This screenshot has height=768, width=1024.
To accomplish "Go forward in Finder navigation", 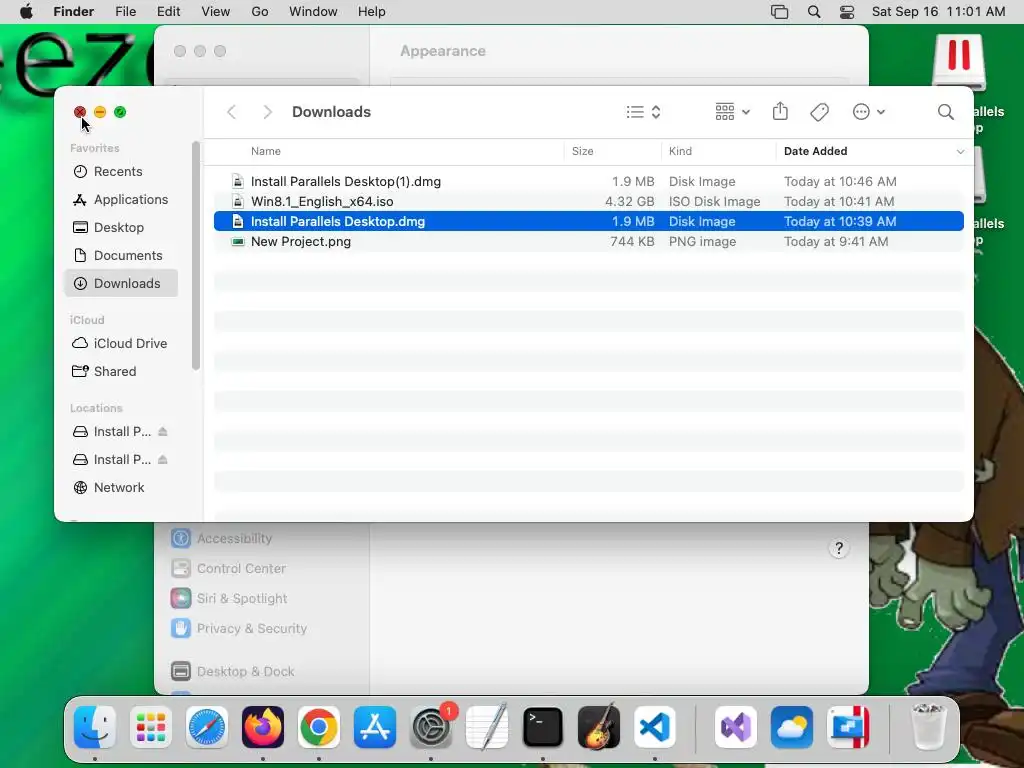I will pyautogui.click(x=267, y=112).
